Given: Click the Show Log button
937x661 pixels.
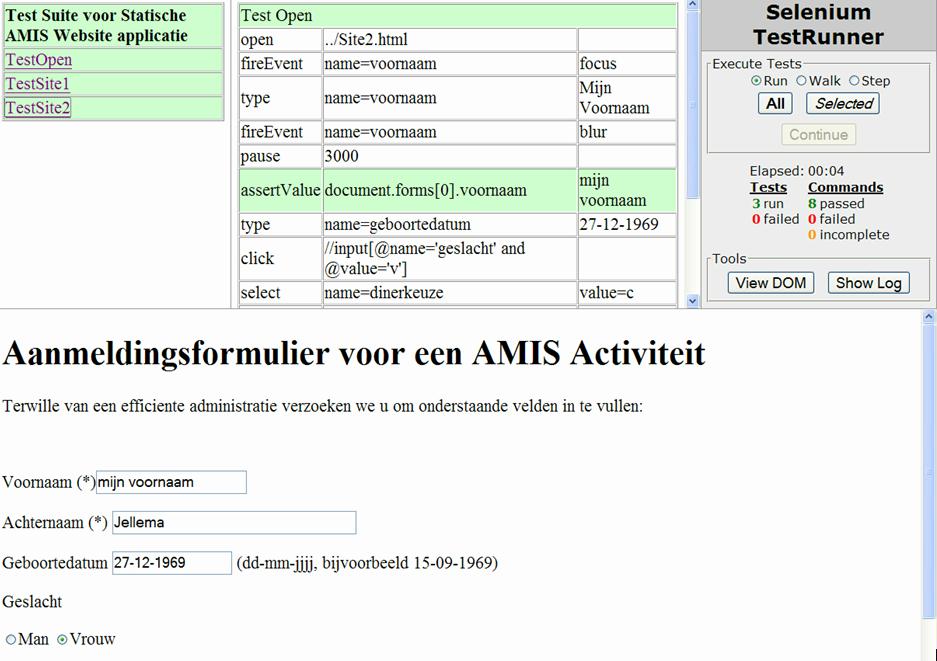Looking at the screenshot, I should point(868,283).
